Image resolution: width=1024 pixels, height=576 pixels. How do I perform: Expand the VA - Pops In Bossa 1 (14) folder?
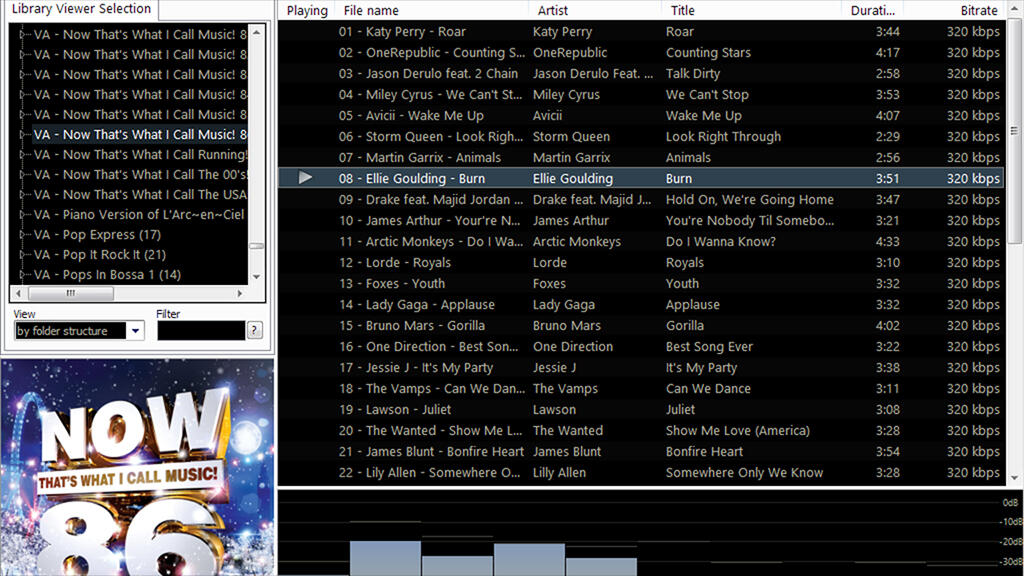click(22, 275)
